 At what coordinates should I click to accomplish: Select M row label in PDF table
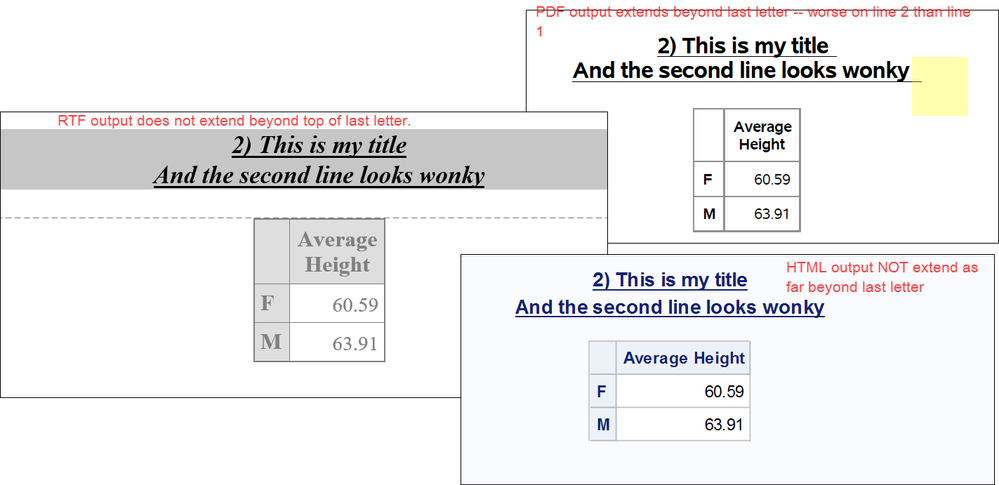pos(709,214)
